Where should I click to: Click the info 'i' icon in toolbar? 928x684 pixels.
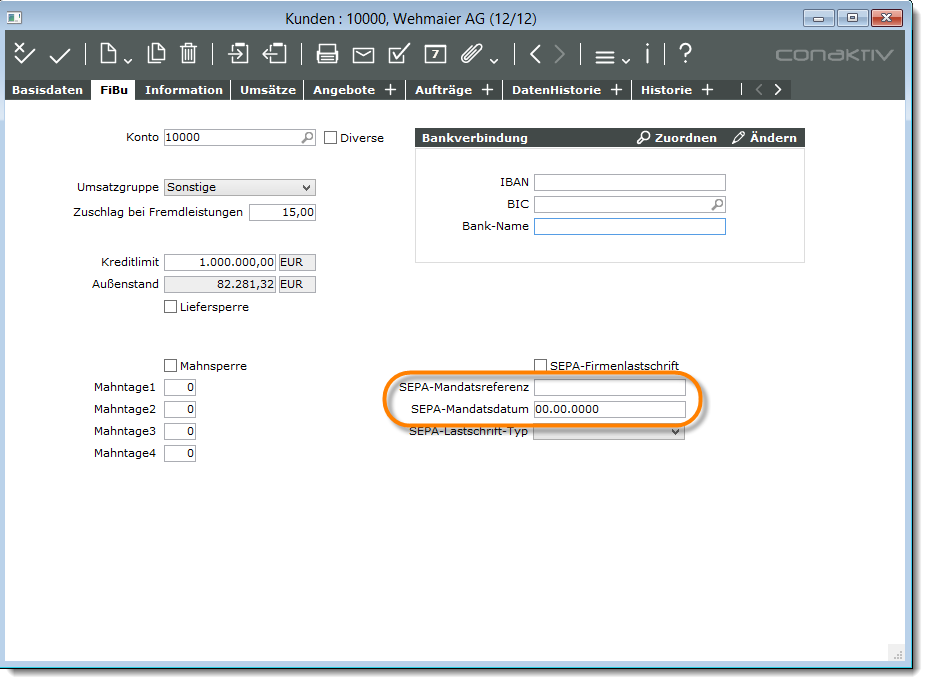click(648, 54)
